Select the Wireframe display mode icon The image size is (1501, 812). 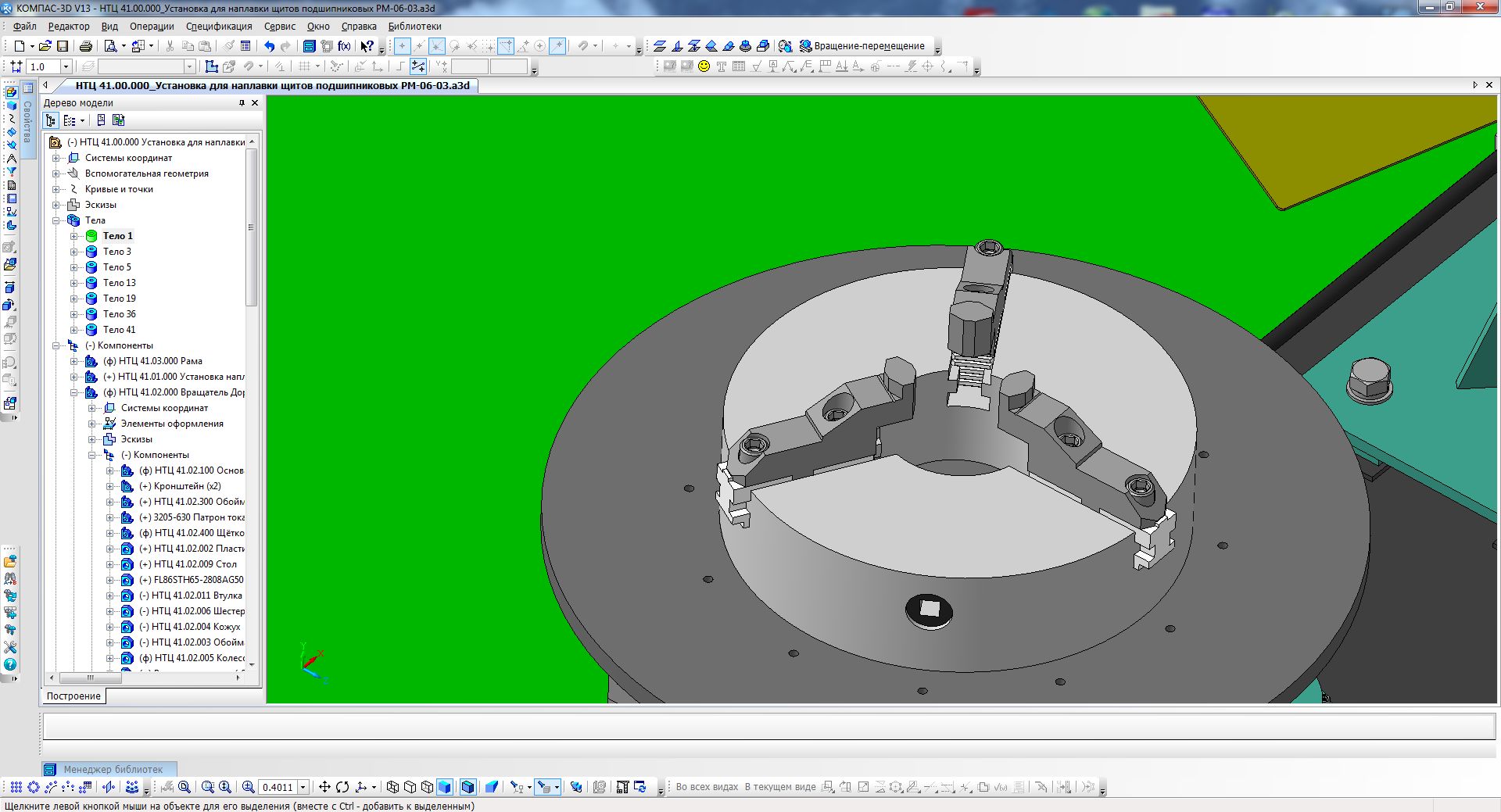(x=392, y=787)
